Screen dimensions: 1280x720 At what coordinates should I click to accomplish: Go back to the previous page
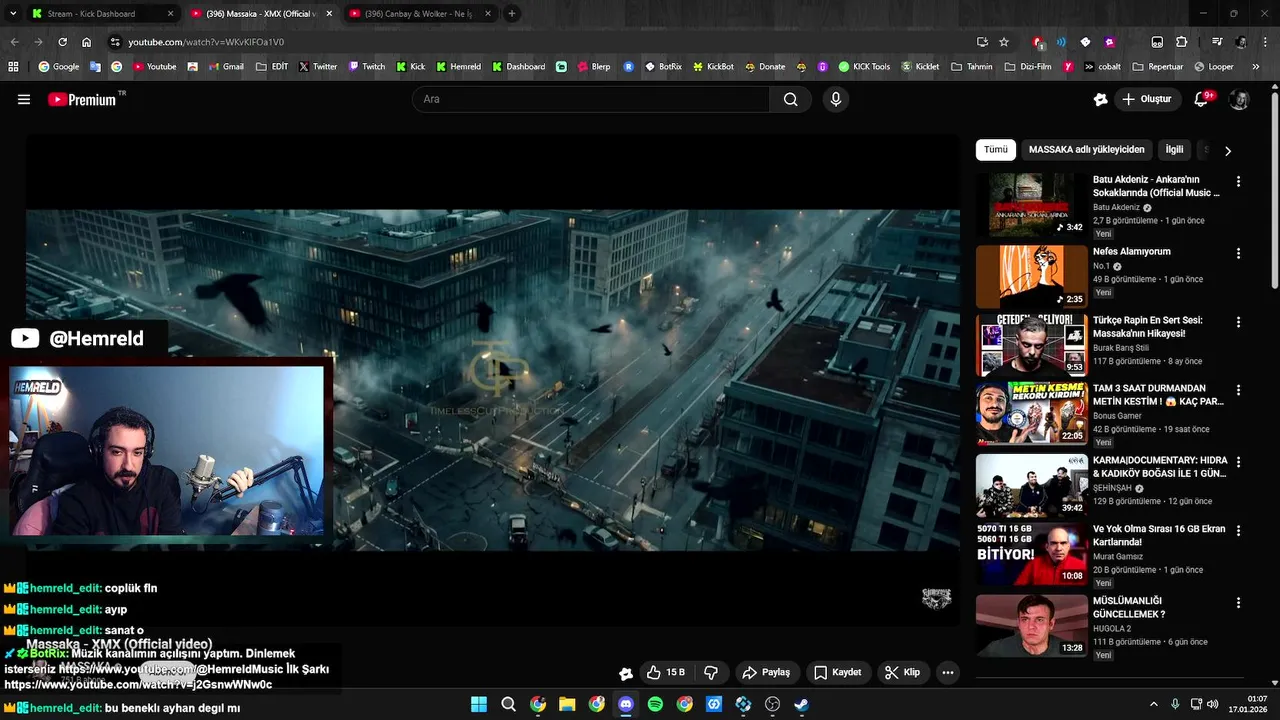coord(14,42)
